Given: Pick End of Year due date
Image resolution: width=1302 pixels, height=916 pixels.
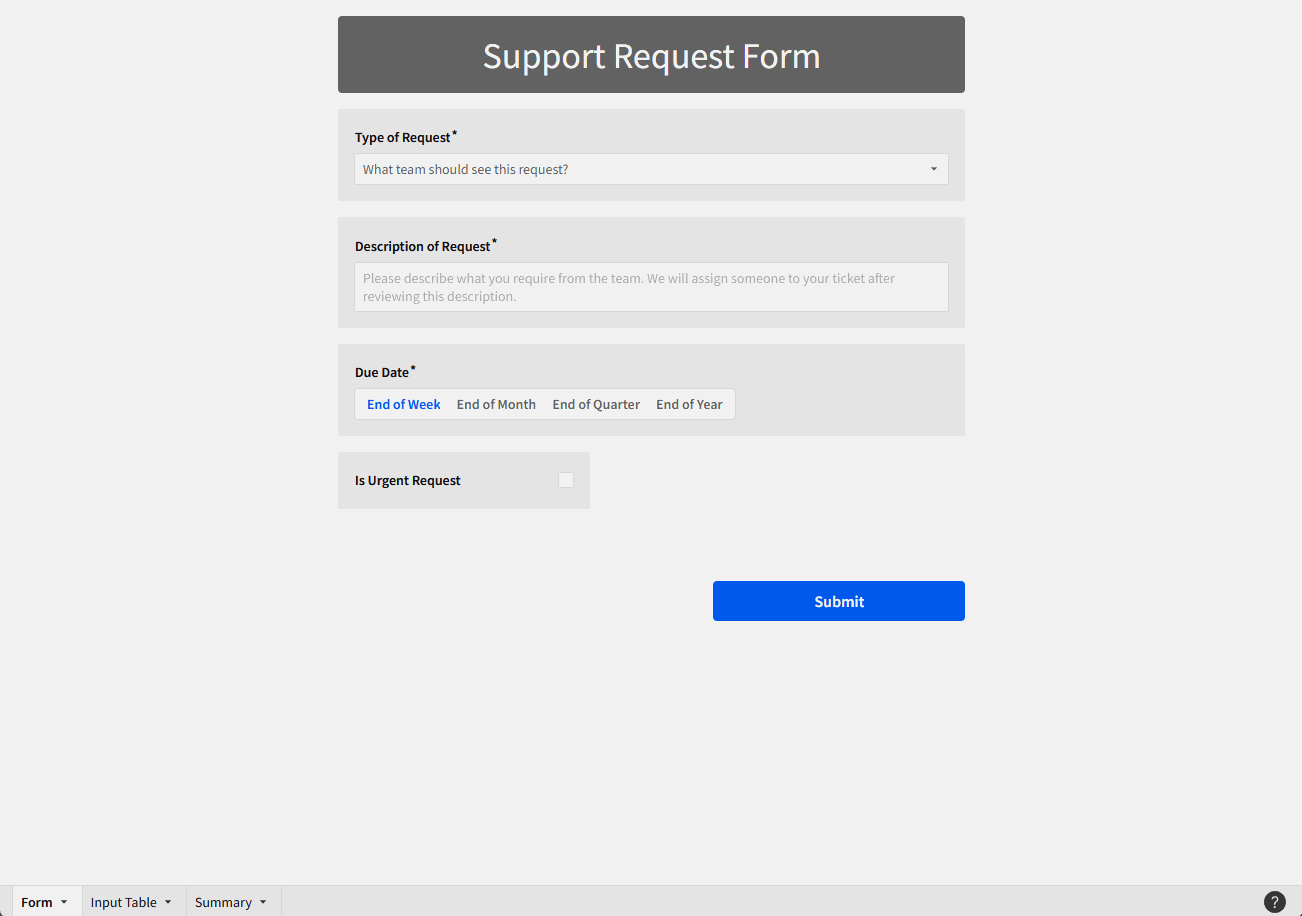Looking at the screenshot, I should click(689, 405).
